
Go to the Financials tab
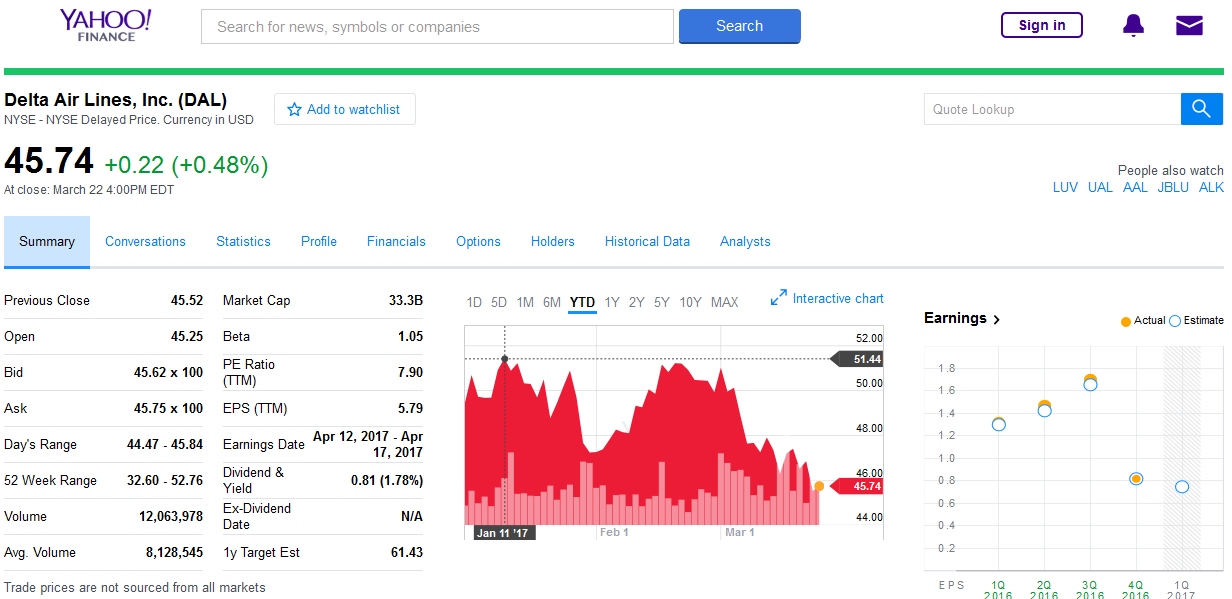(x=396, y=241)
